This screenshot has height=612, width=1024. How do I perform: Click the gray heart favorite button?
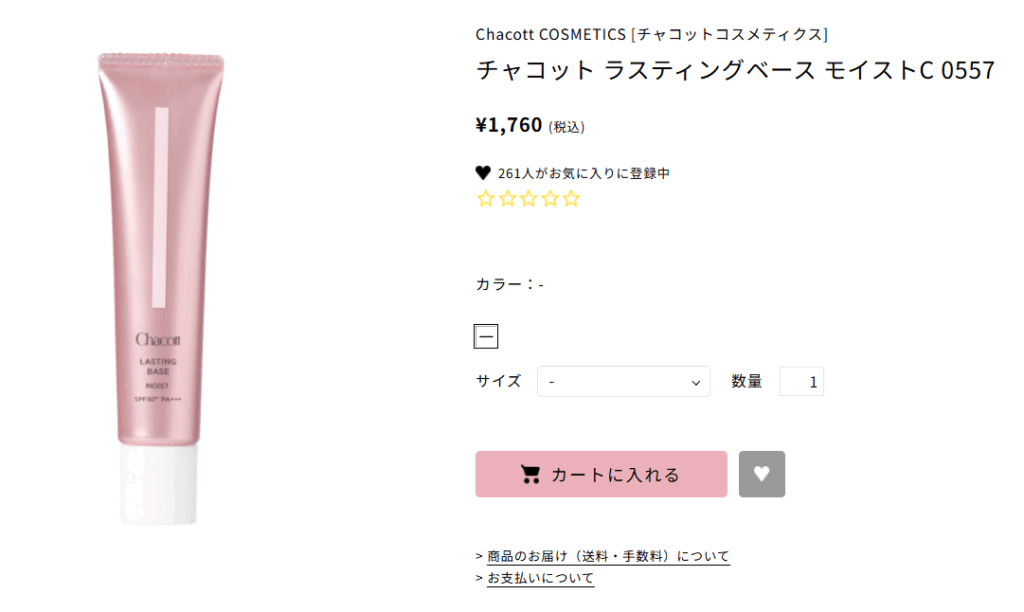pos(762,474)
